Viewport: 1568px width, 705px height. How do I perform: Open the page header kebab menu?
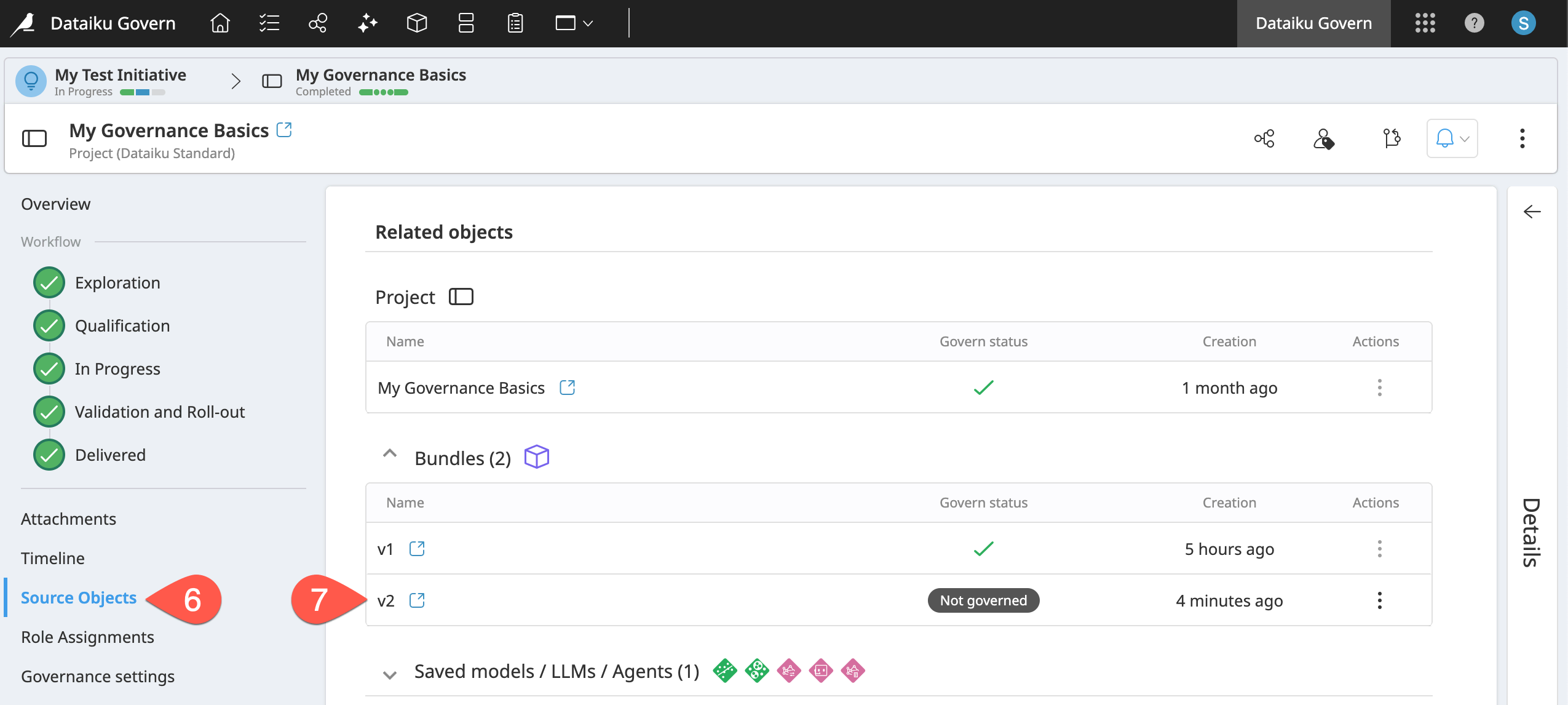(1522, 138)
